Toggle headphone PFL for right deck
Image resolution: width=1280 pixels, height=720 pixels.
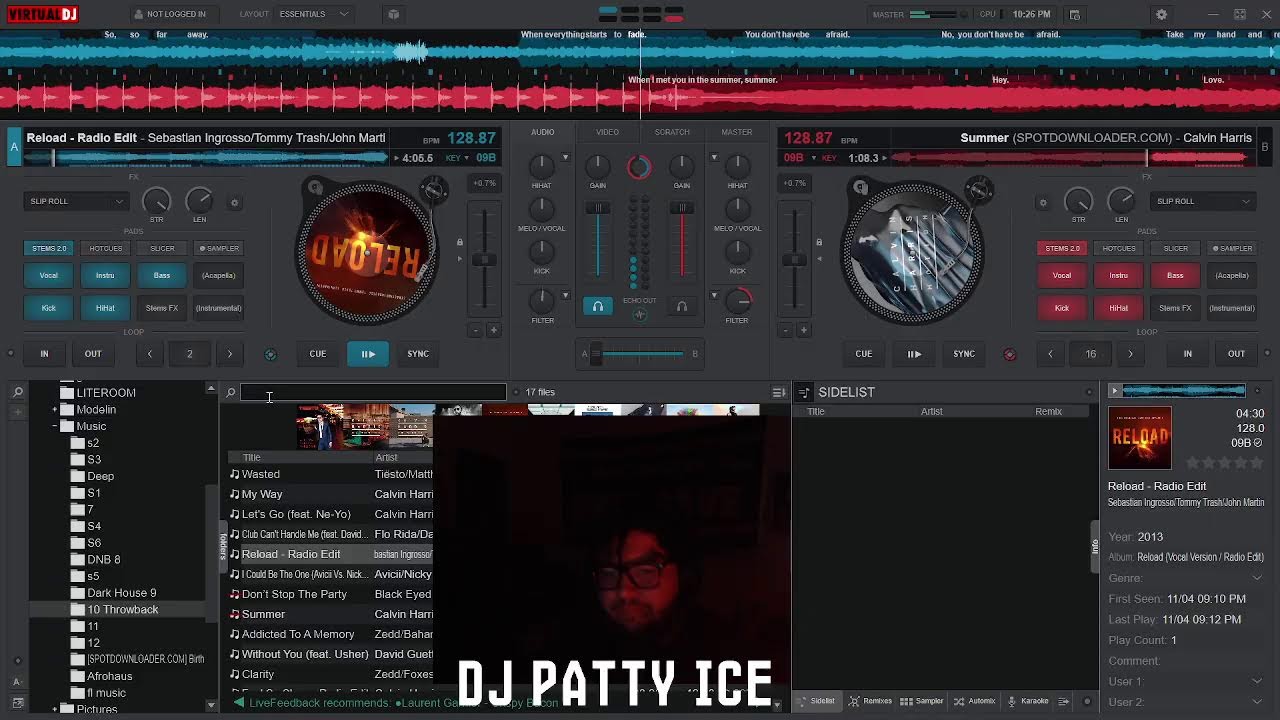click(682, 307)
